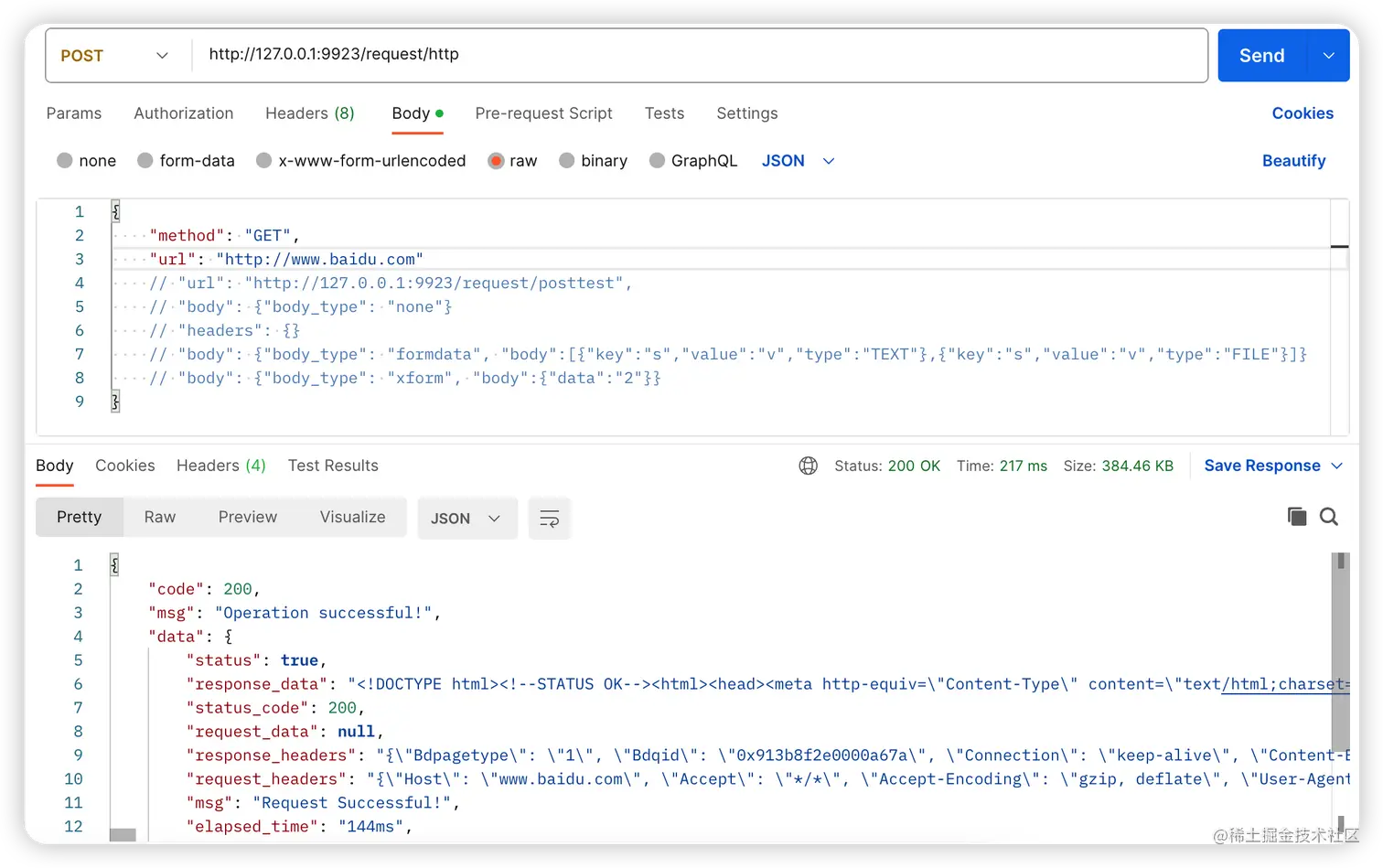Click the Save Response button

(1262, 466)
